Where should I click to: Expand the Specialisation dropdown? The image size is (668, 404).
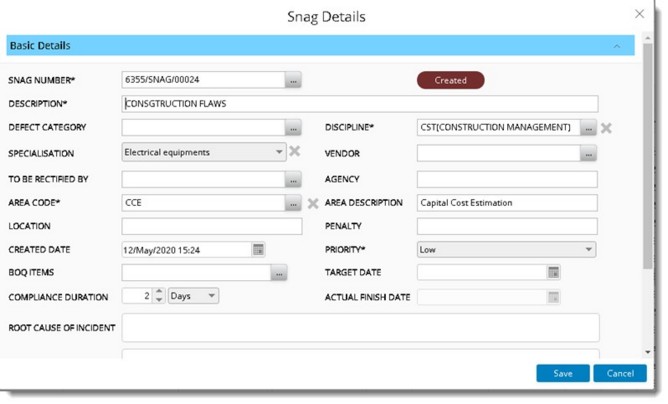(x=279, y=152)
